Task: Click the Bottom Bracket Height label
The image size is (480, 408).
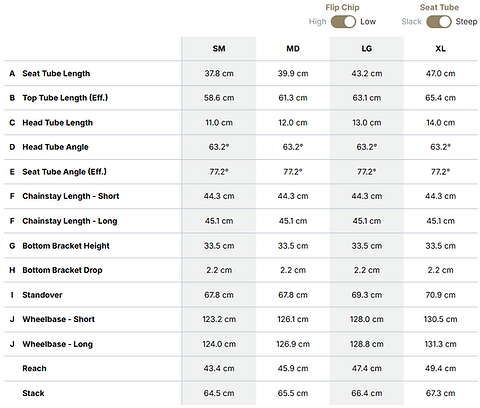Action: pyautogui.click(x=66, y=246)
